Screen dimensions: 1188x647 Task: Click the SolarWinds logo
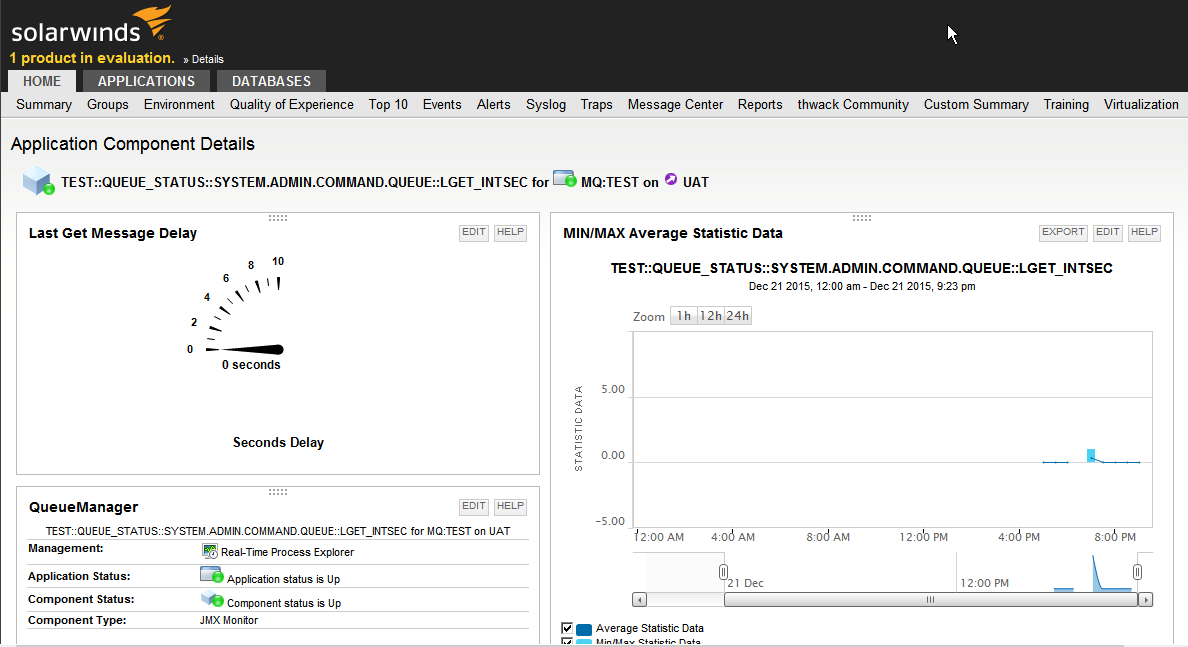coord(90,28)
